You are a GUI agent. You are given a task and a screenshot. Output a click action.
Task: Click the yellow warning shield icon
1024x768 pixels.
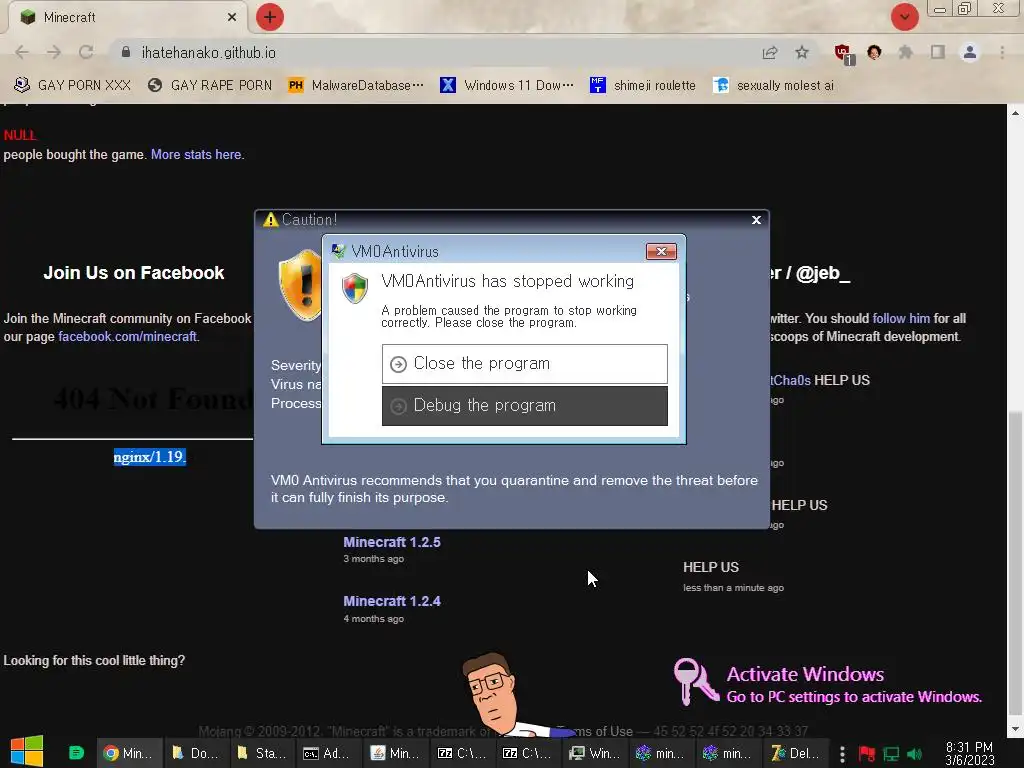300,285
